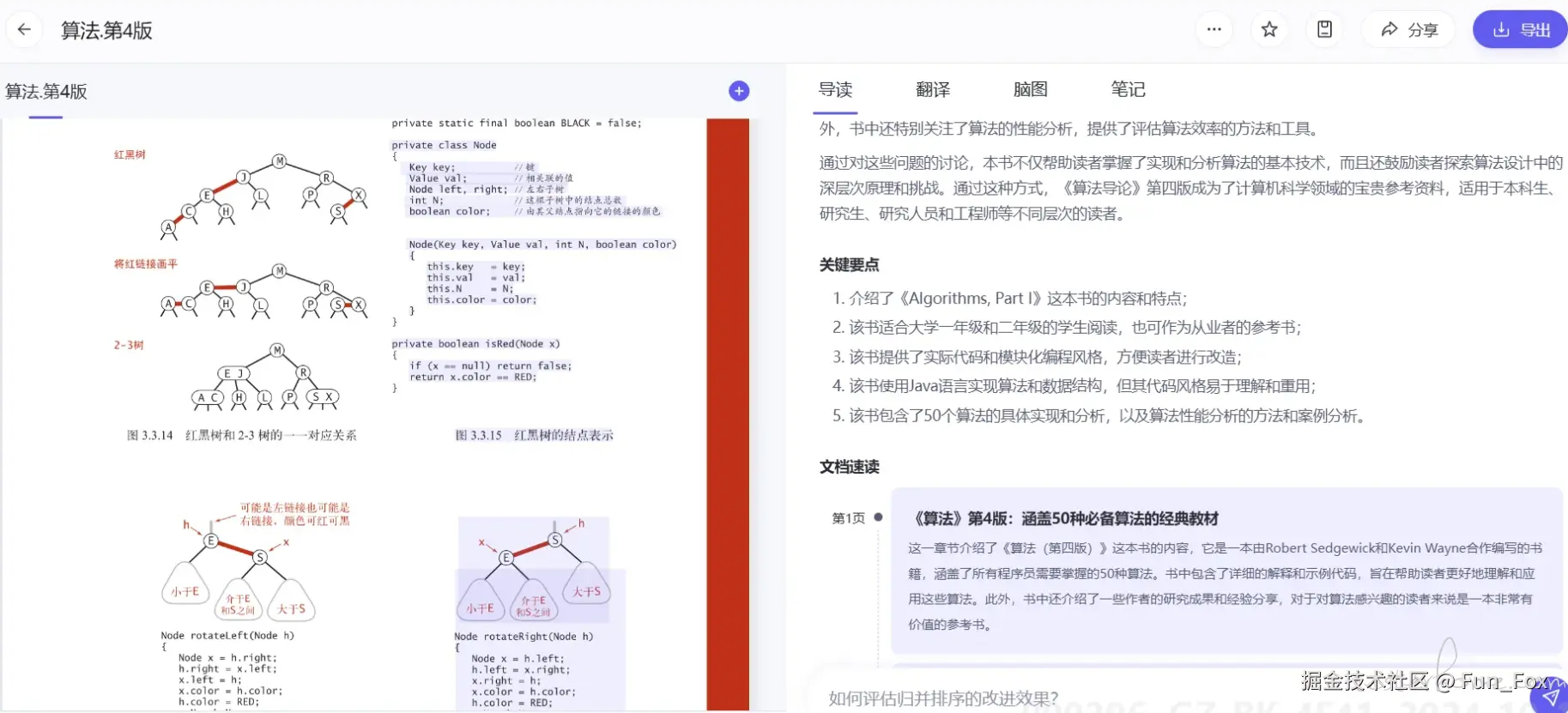Open the 《算法》第4版 summary card
Screen dimensions: 1568x713
[x=1226, y=571]
